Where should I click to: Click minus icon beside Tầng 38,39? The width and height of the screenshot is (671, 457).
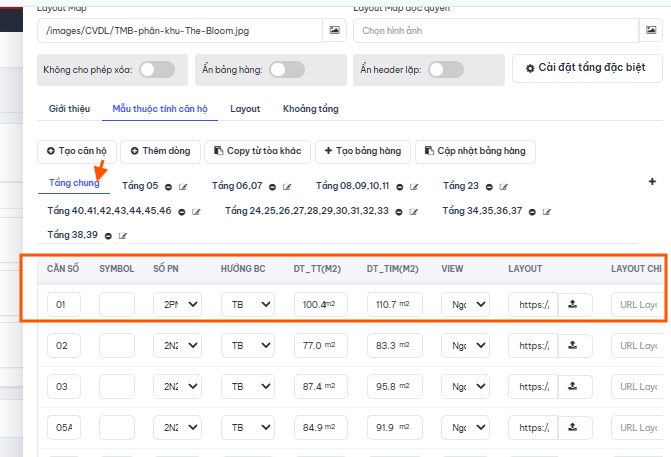[108, 236]
